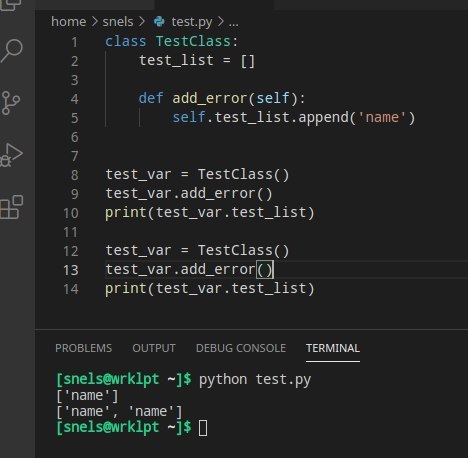The height and width of the screenshot is (458, 468).
Task: Click the chevron between home and snels
Action: click(x=94, y=22)
